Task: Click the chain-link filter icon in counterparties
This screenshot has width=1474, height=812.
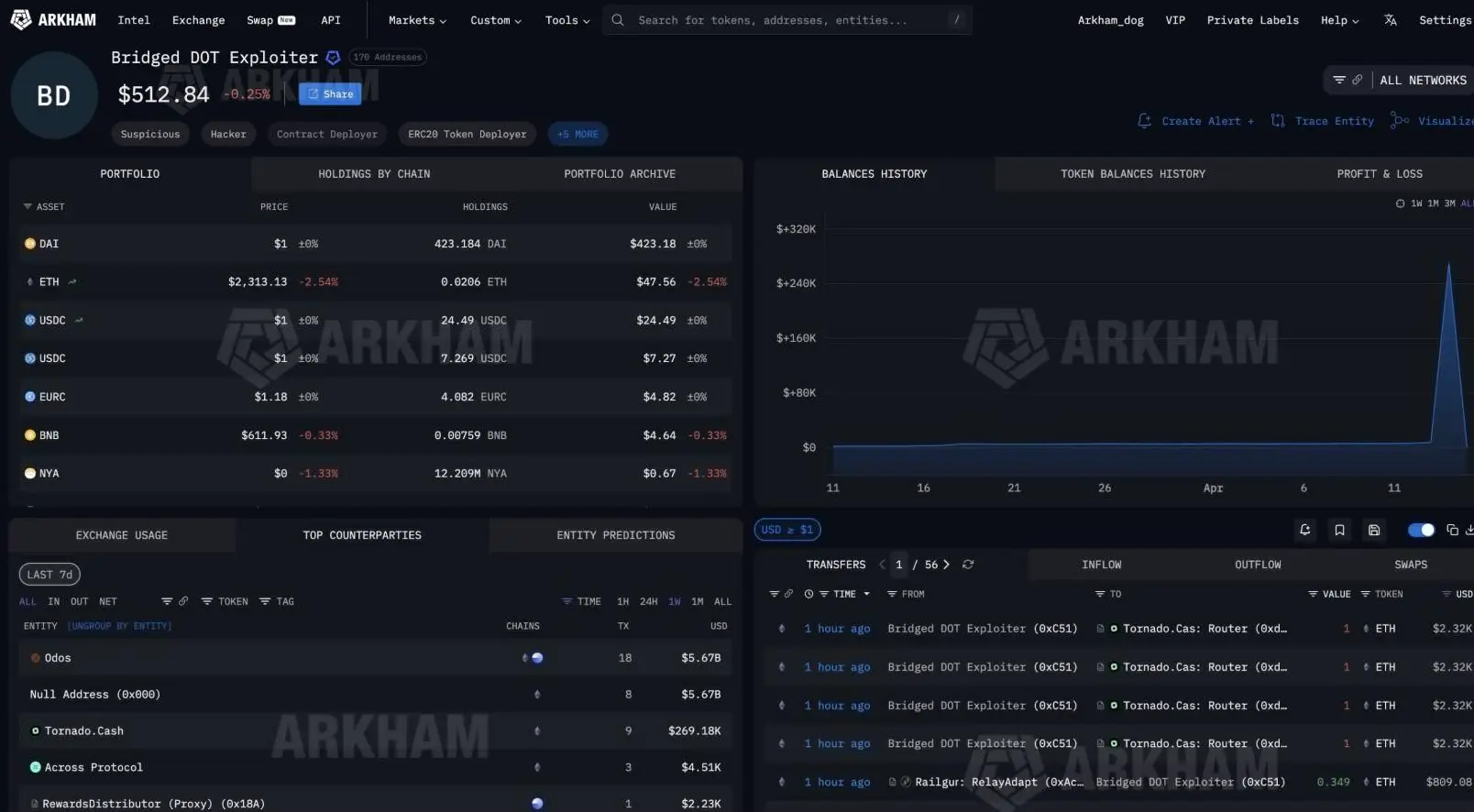Action: coord(183,601)
